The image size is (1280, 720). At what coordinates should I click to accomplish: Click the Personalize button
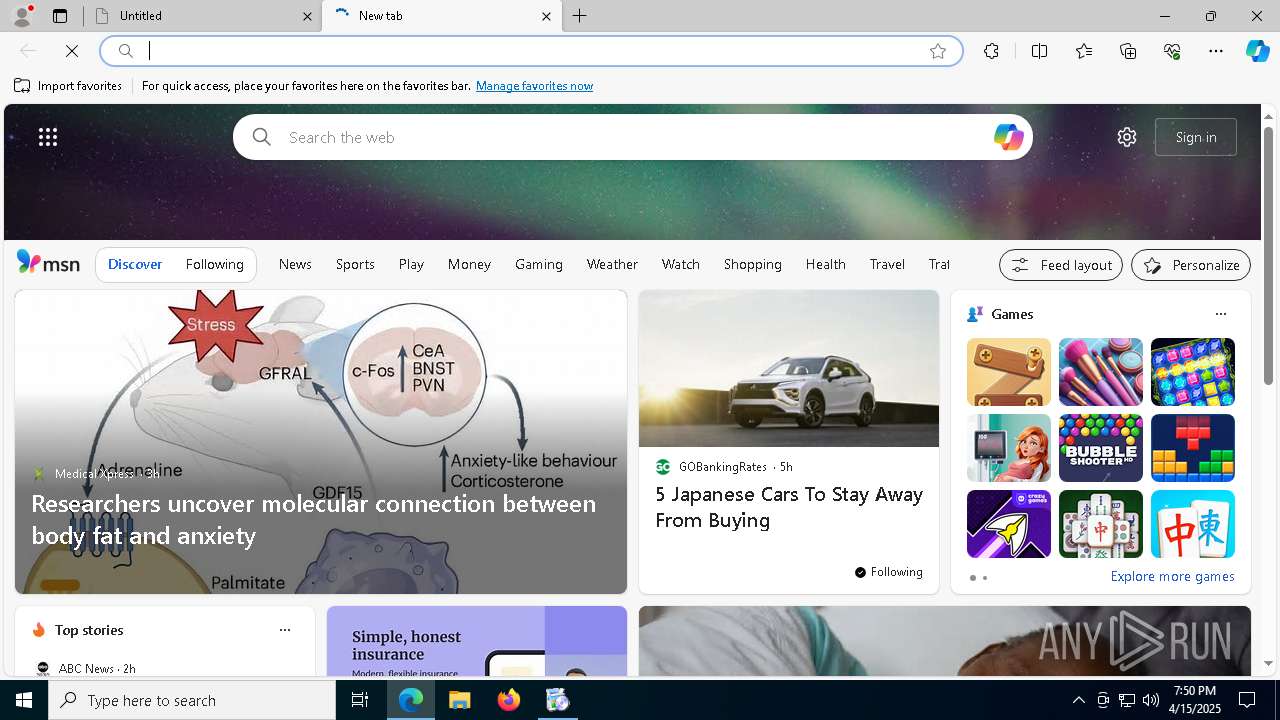1191,265
